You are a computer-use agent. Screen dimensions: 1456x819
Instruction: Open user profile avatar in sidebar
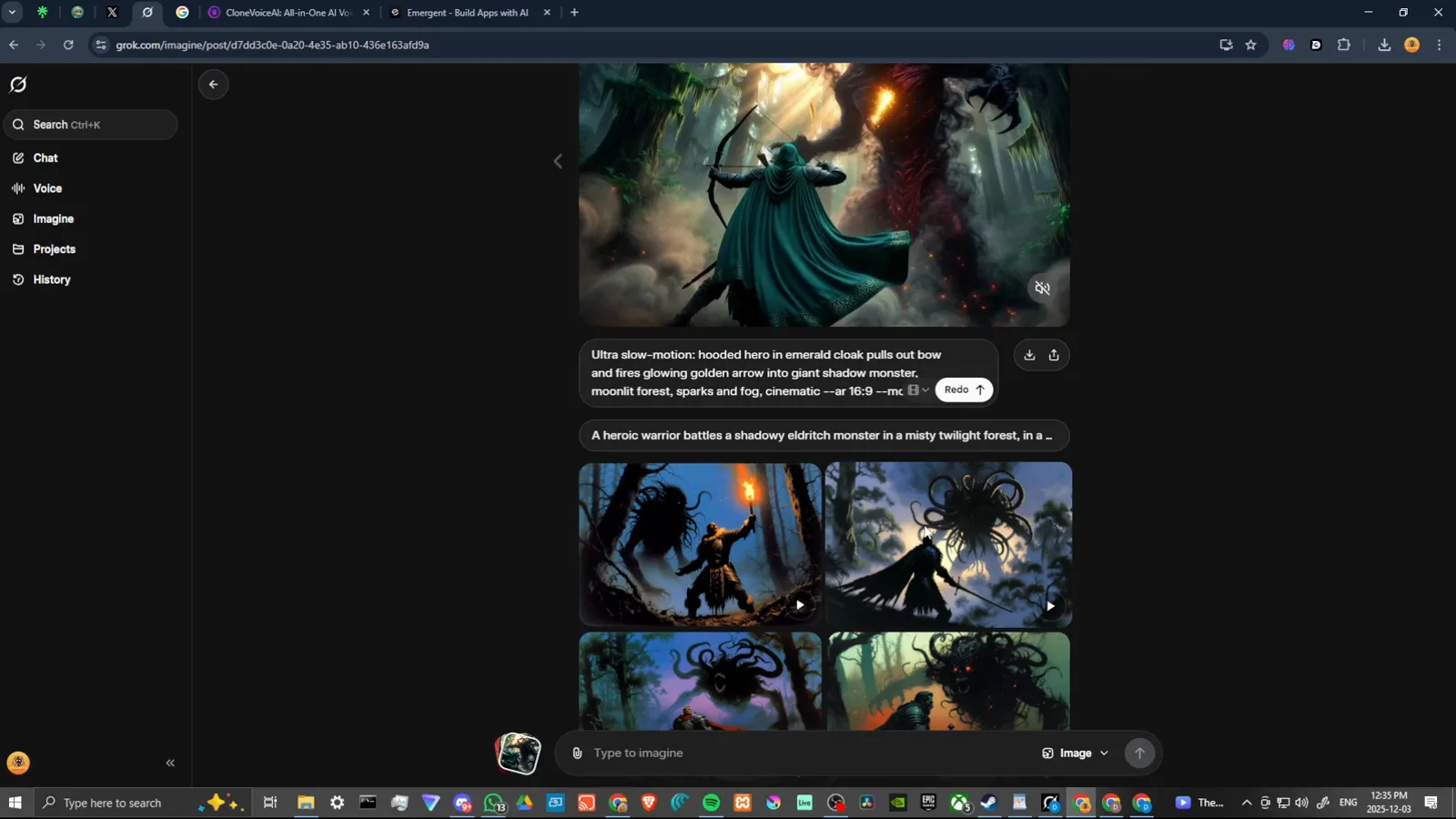(18, 763)
